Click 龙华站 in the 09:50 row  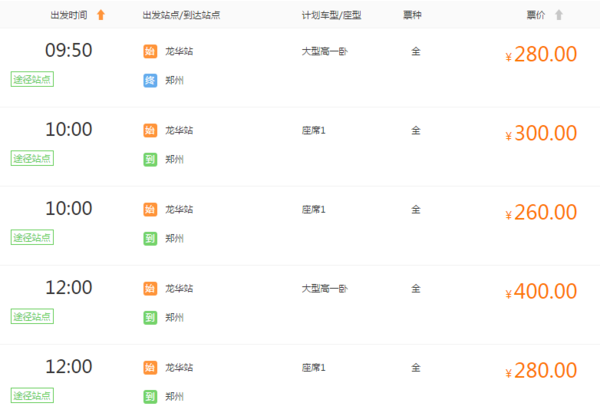coord(178,50)
